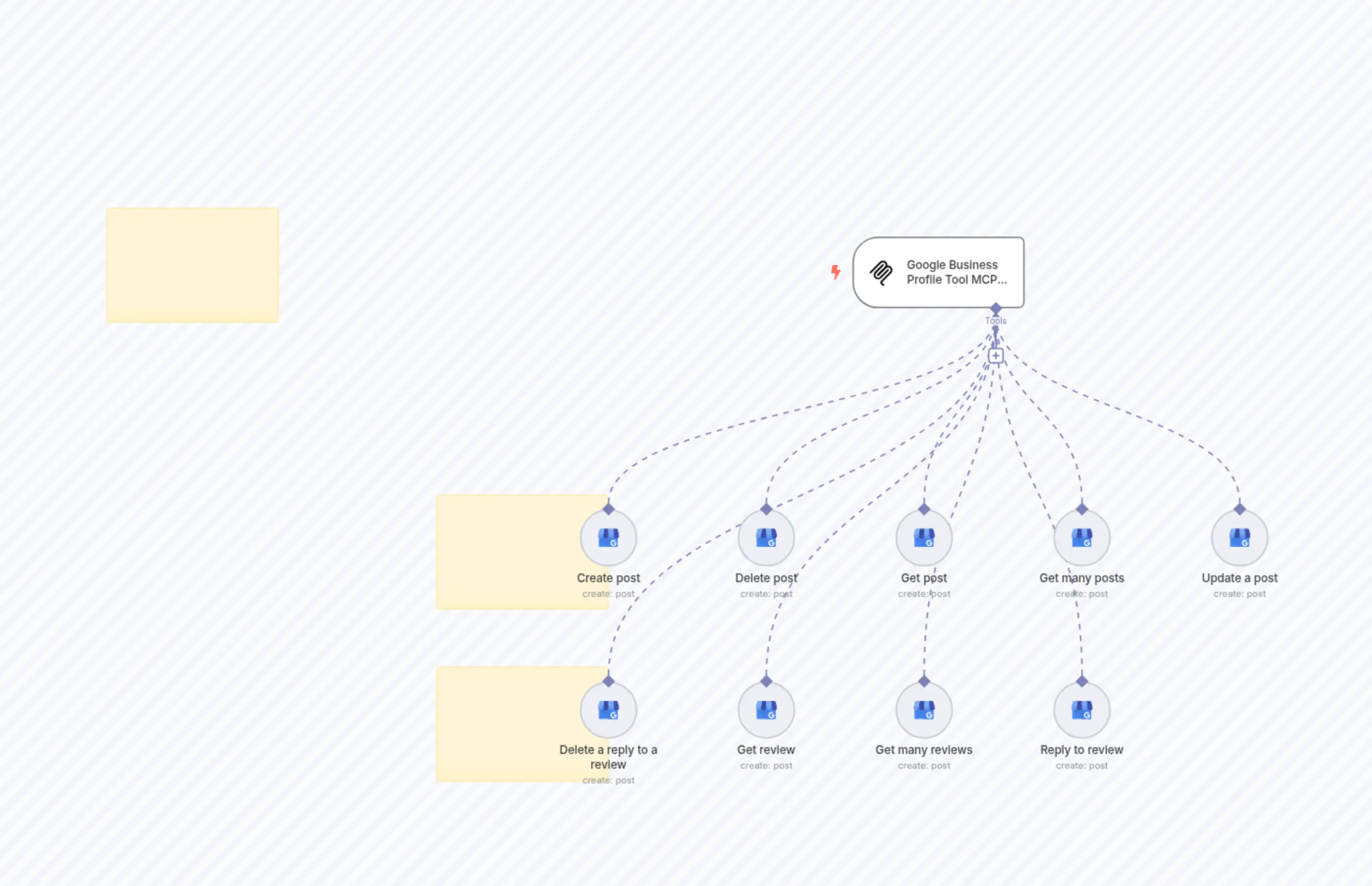Select the Update a post node icon
The width and height of the screenshot is (1372, 886).
point(1239,537)
